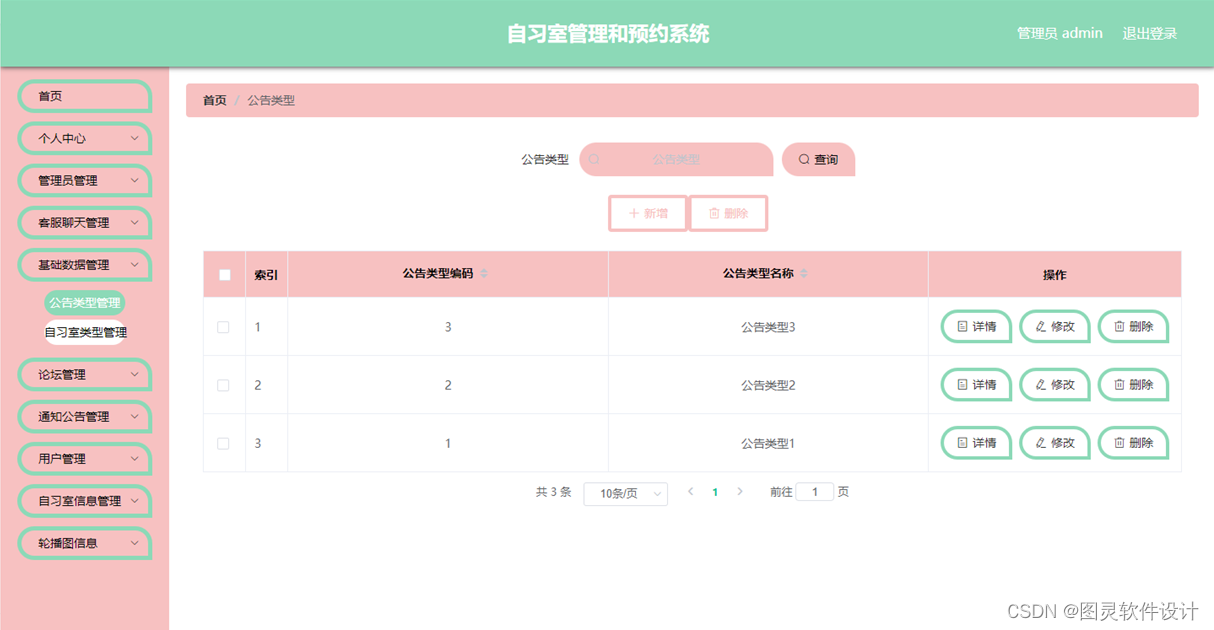Toggle the select-all checkbox in table header
Viewport: 1214px width, 630px height.
tap(224, 273)
